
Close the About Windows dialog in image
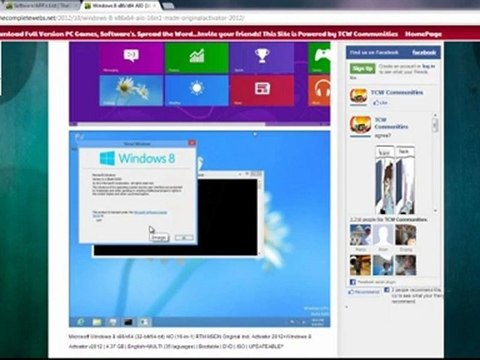coord(192,143)
